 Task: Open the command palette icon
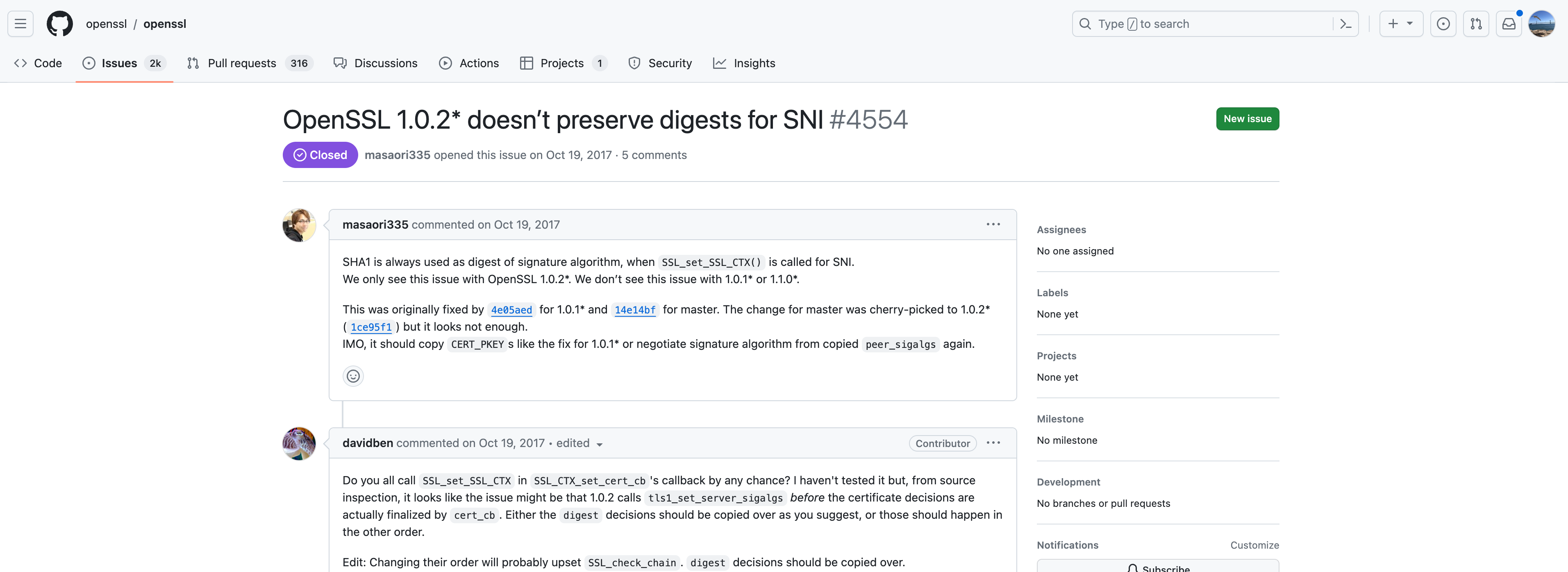1345,24
